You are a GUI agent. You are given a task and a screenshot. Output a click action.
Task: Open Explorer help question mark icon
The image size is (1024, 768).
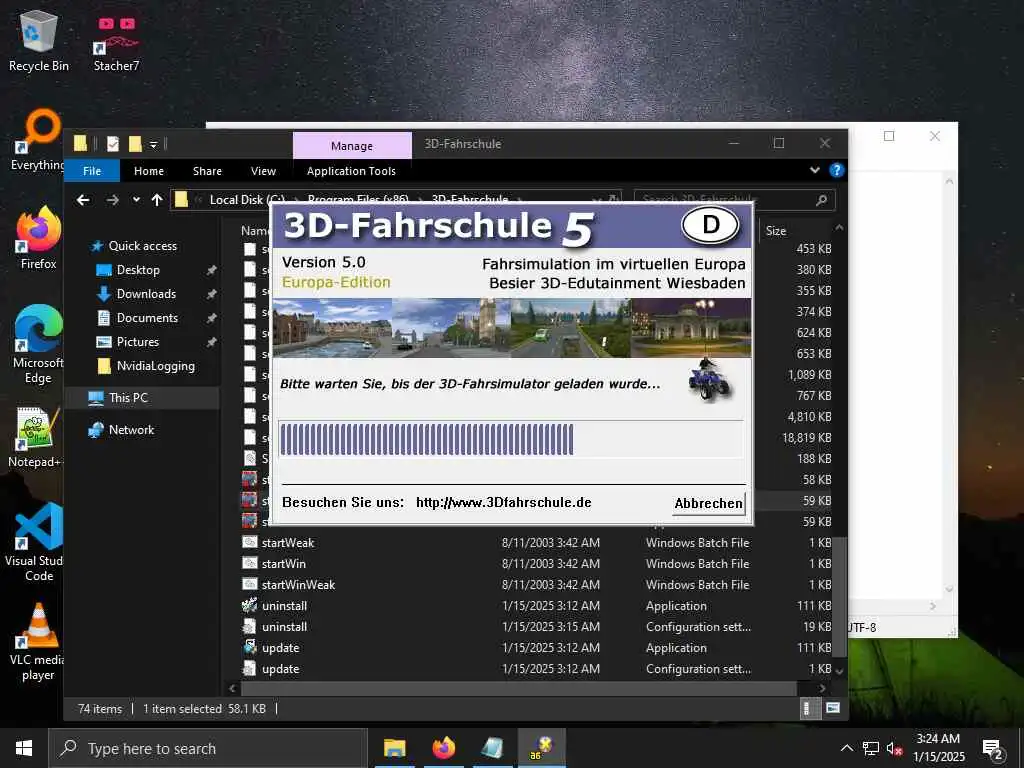pos(836,170)
